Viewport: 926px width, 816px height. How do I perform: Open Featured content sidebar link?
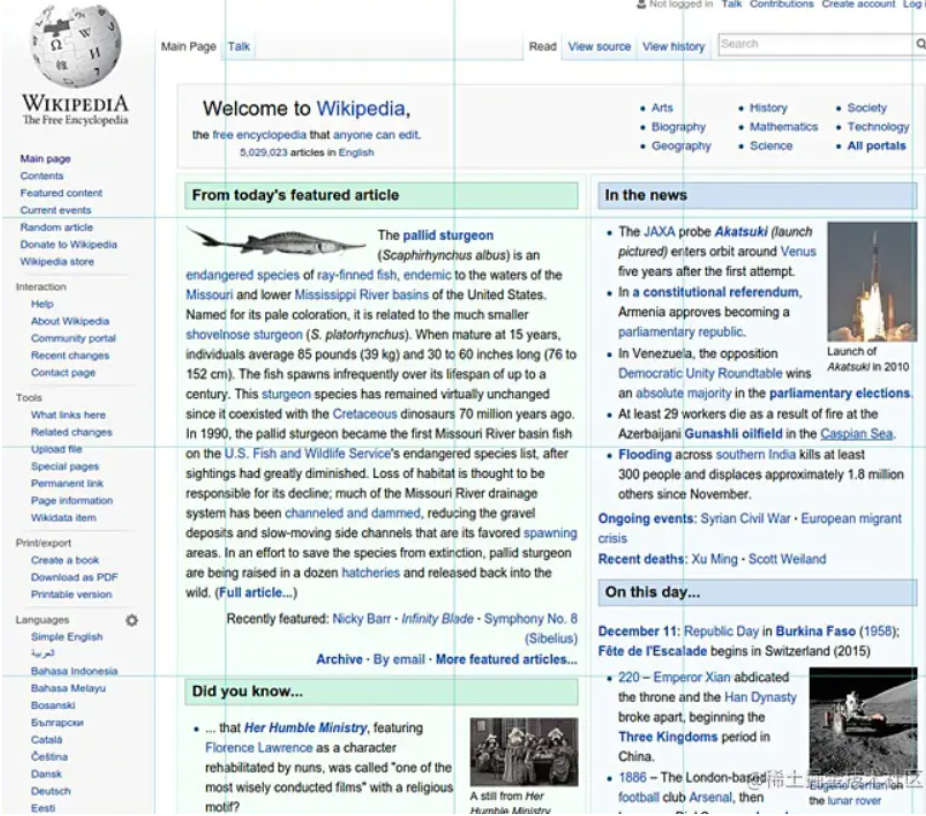coord(61,193)
